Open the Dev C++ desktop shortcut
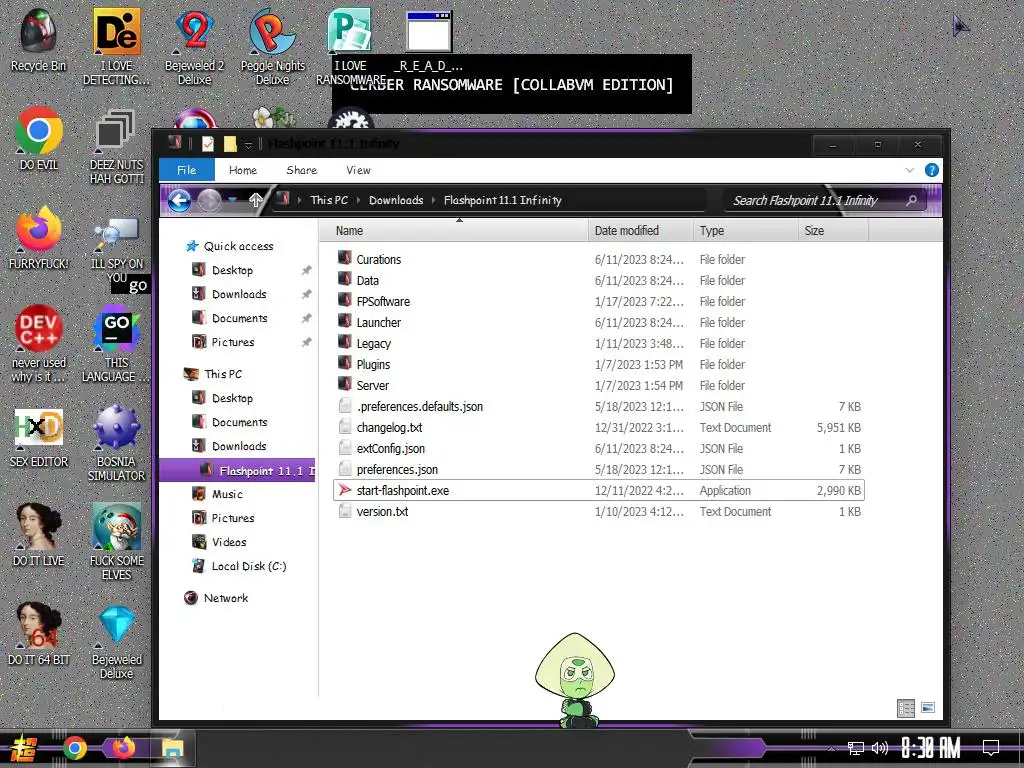1024x768 pixels. point(38,344)
